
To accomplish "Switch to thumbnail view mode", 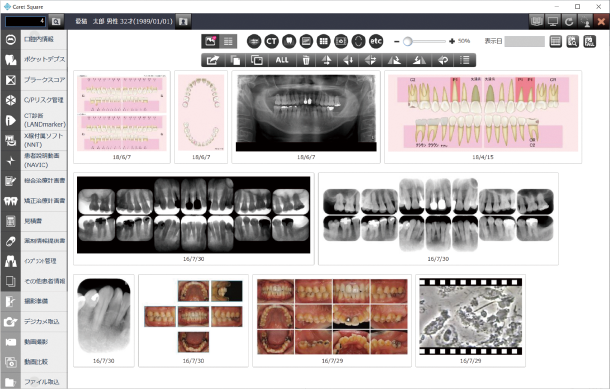I will 210,41.
